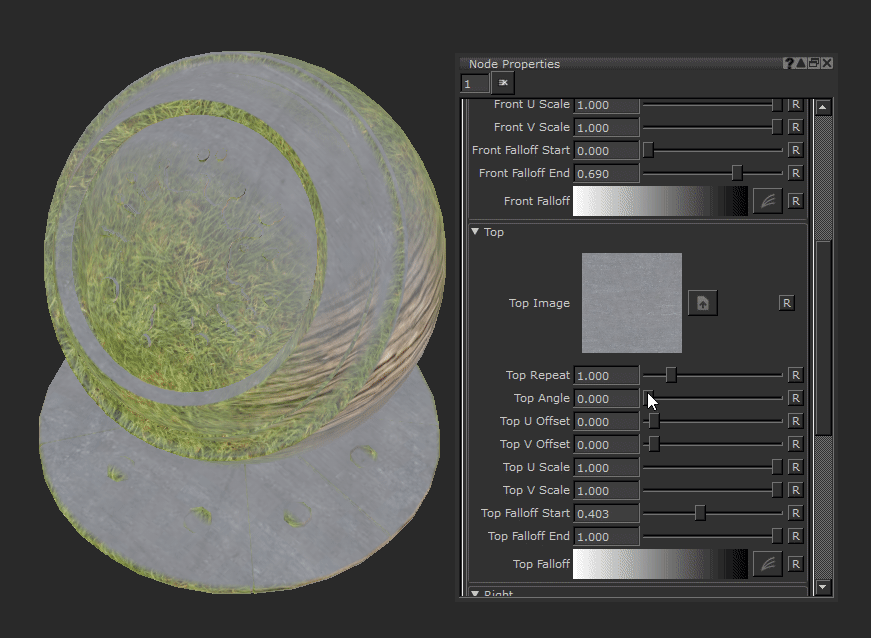871x638 pixels.
Task: Open the Front Falloff curve editor icon
Action: pyautogui.click(x=766, y=201)
